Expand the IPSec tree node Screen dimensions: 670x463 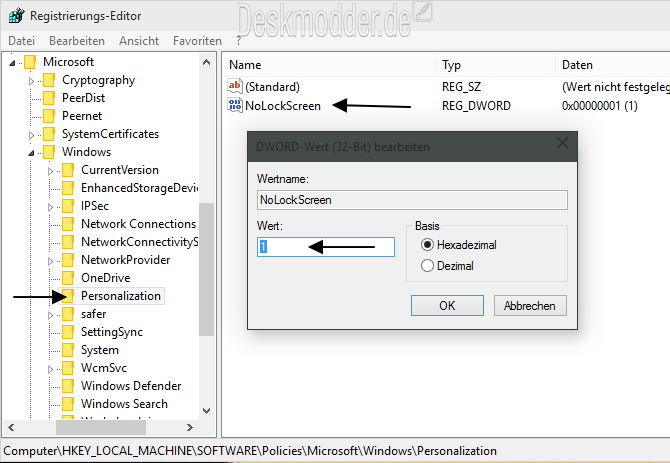pyautogui.click(x=50, y=207)
